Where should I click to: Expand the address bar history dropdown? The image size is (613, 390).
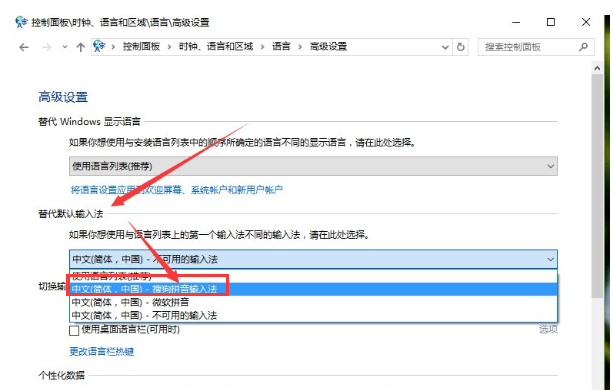point(445,47)
